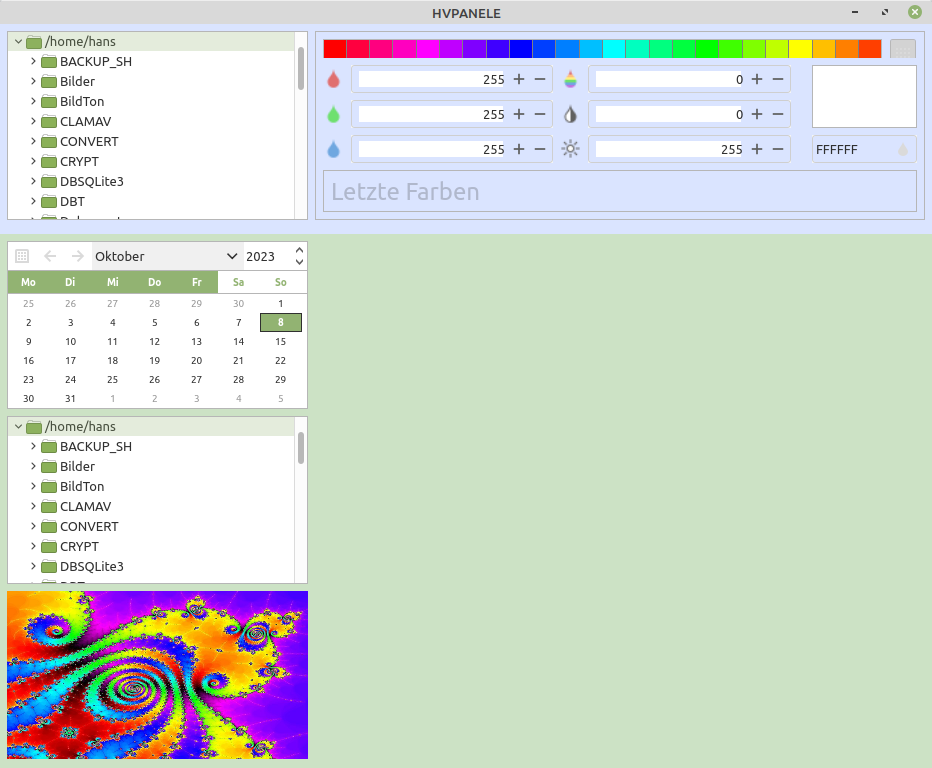Click the sun brightness icon
This screenshot has height=768, width=932.
coord(570,149)
